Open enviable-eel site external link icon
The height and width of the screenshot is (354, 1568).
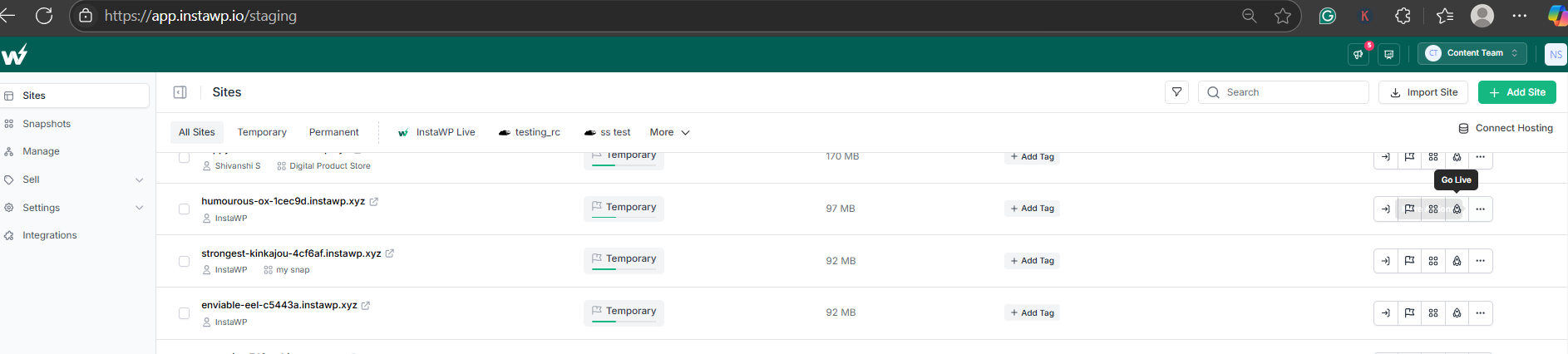tap(366, 305)
